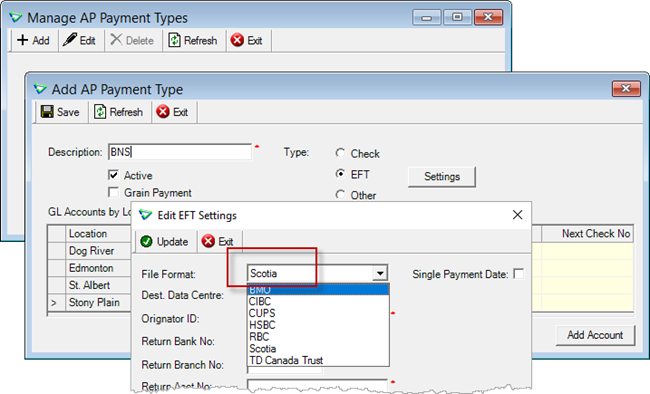
Task: Open the File Format dropdown arrow
Action: 380,274
